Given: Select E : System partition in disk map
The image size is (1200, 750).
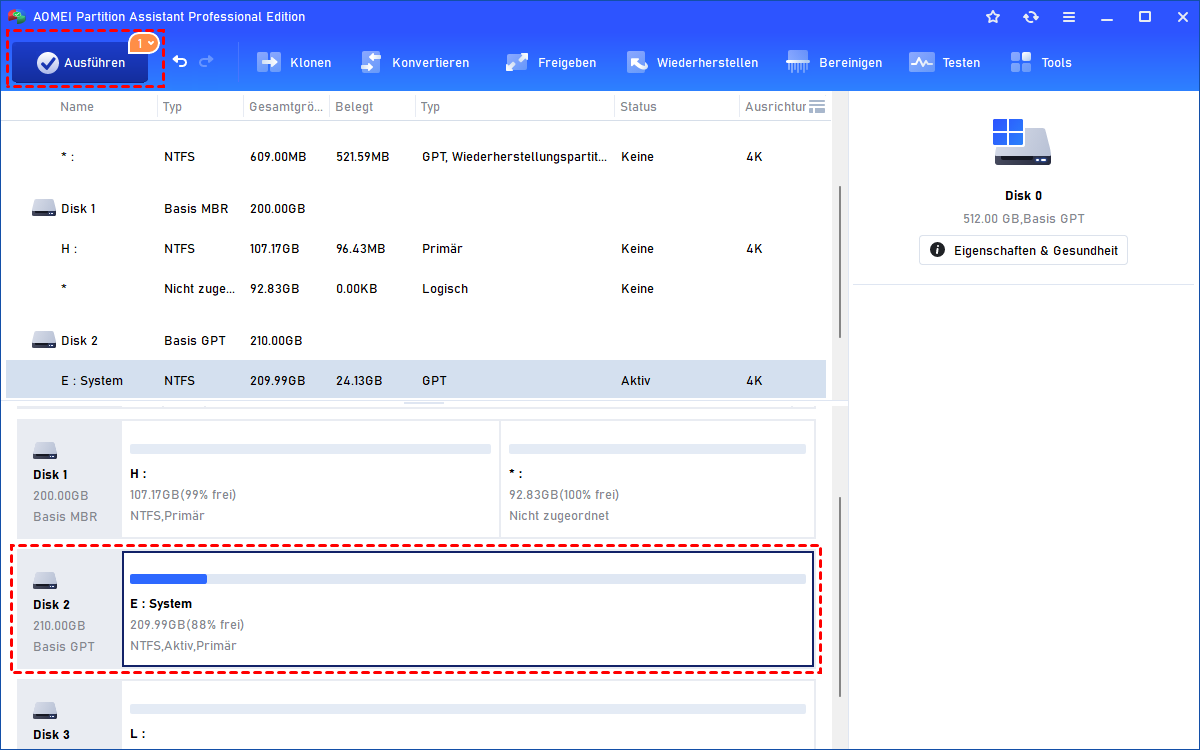Looking at the screenshot, I should [x=468, y=608].
